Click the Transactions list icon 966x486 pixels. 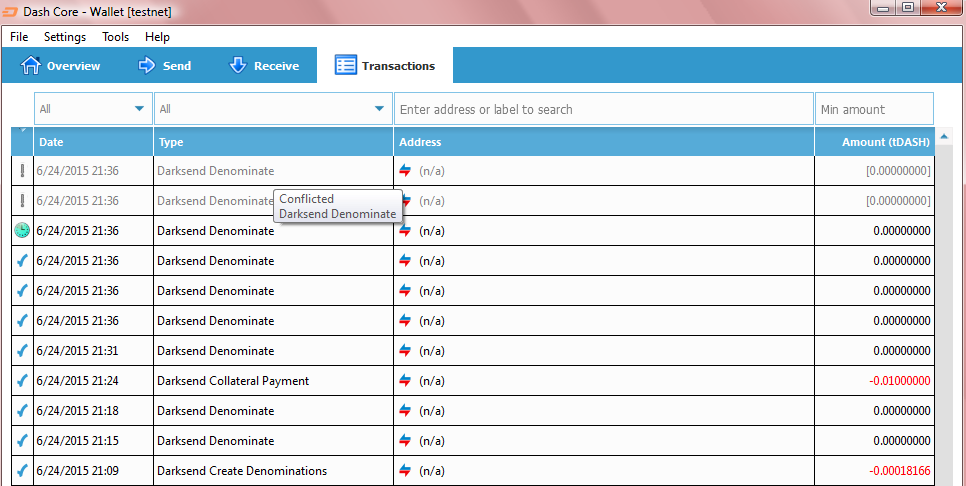coord(346,65)
